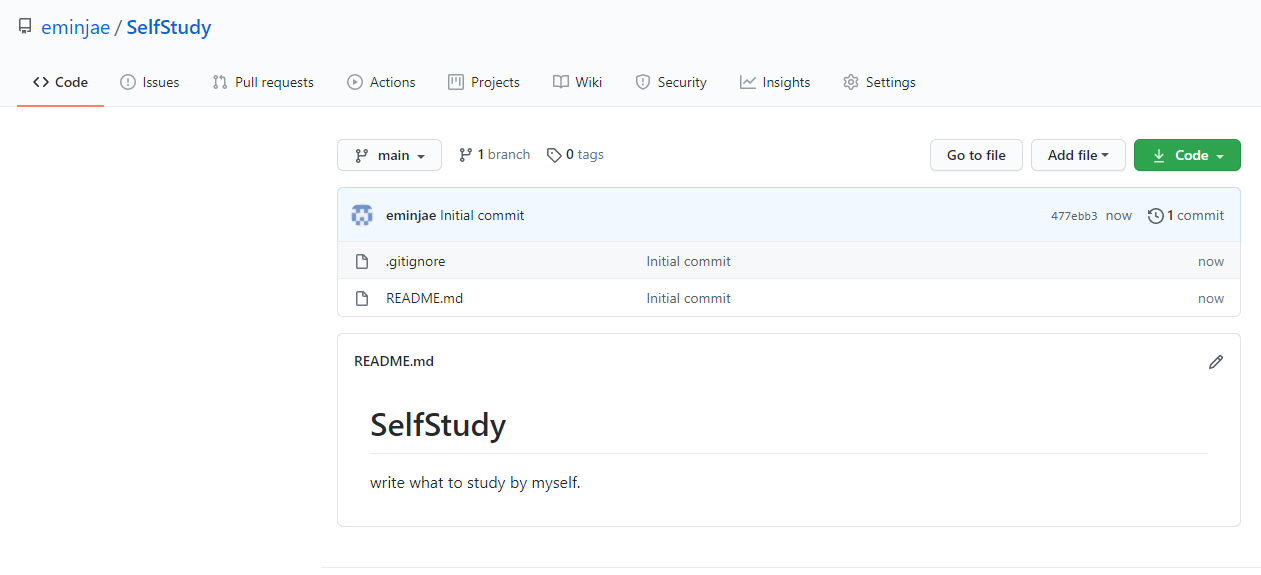The width and height of the screenshot is (1261, 575).
Task: Expand the main branch dropdown
Action: click(389, 155)
